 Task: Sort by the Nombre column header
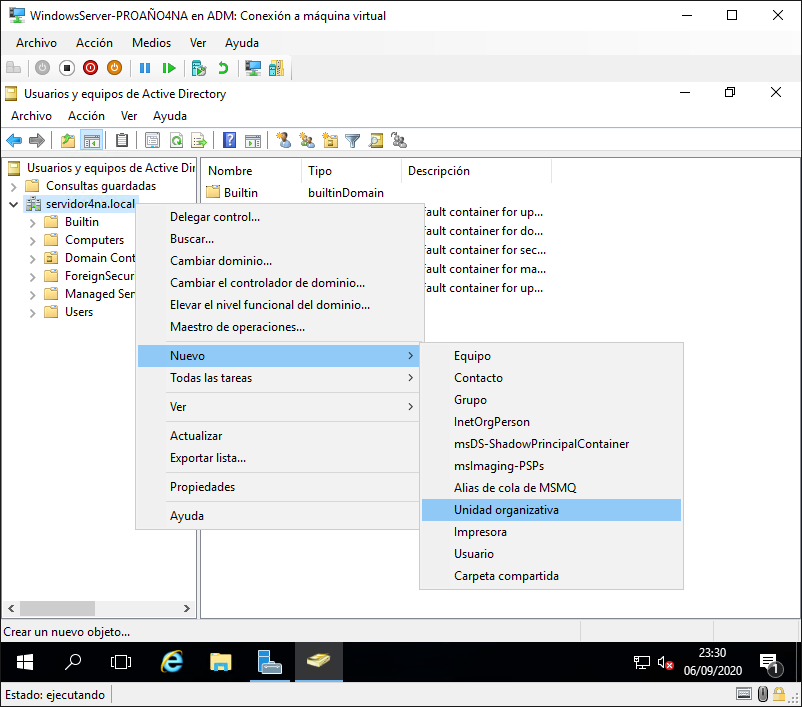coord(251,171)
